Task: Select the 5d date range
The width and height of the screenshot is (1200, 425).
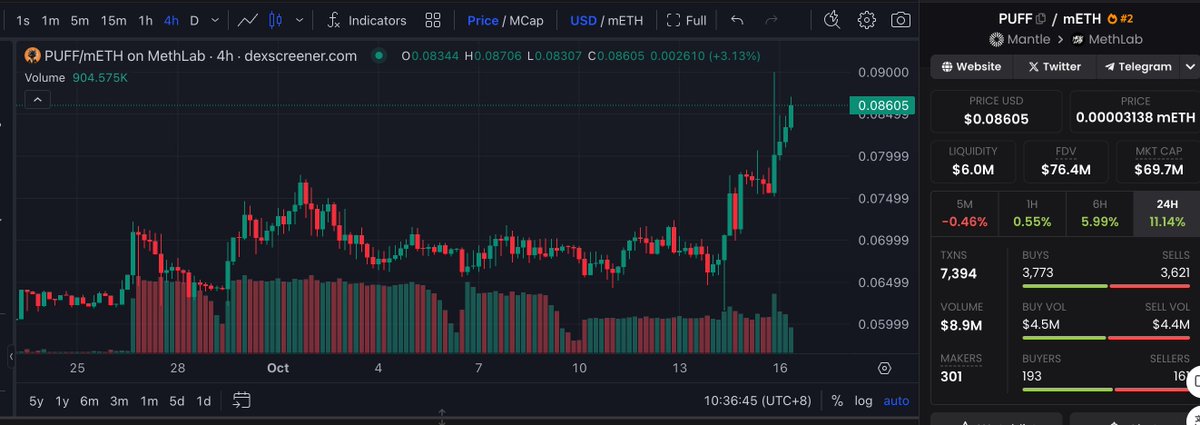Action: (176, 401)
